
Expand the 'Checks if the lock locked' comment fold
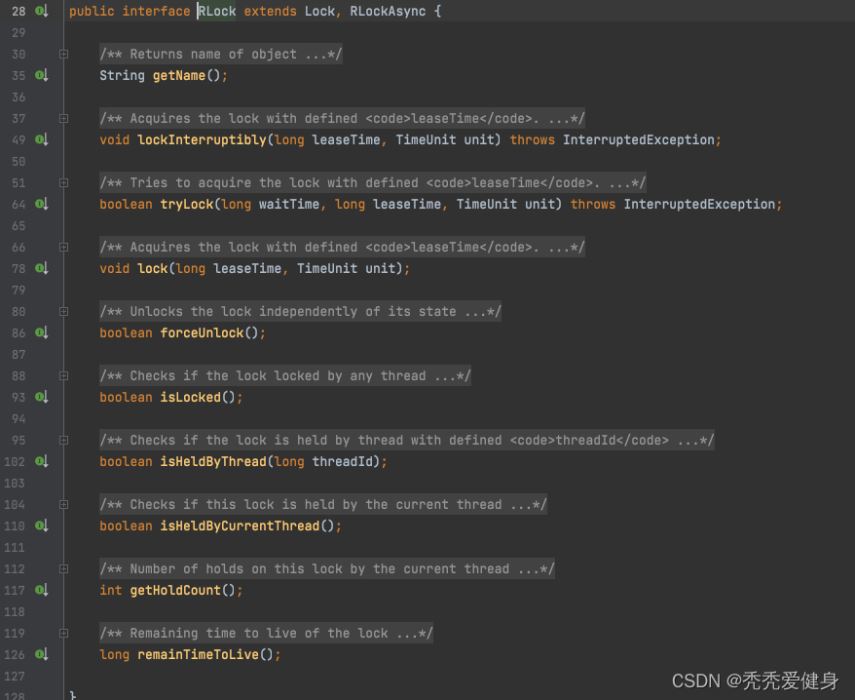tap(64, 376)
